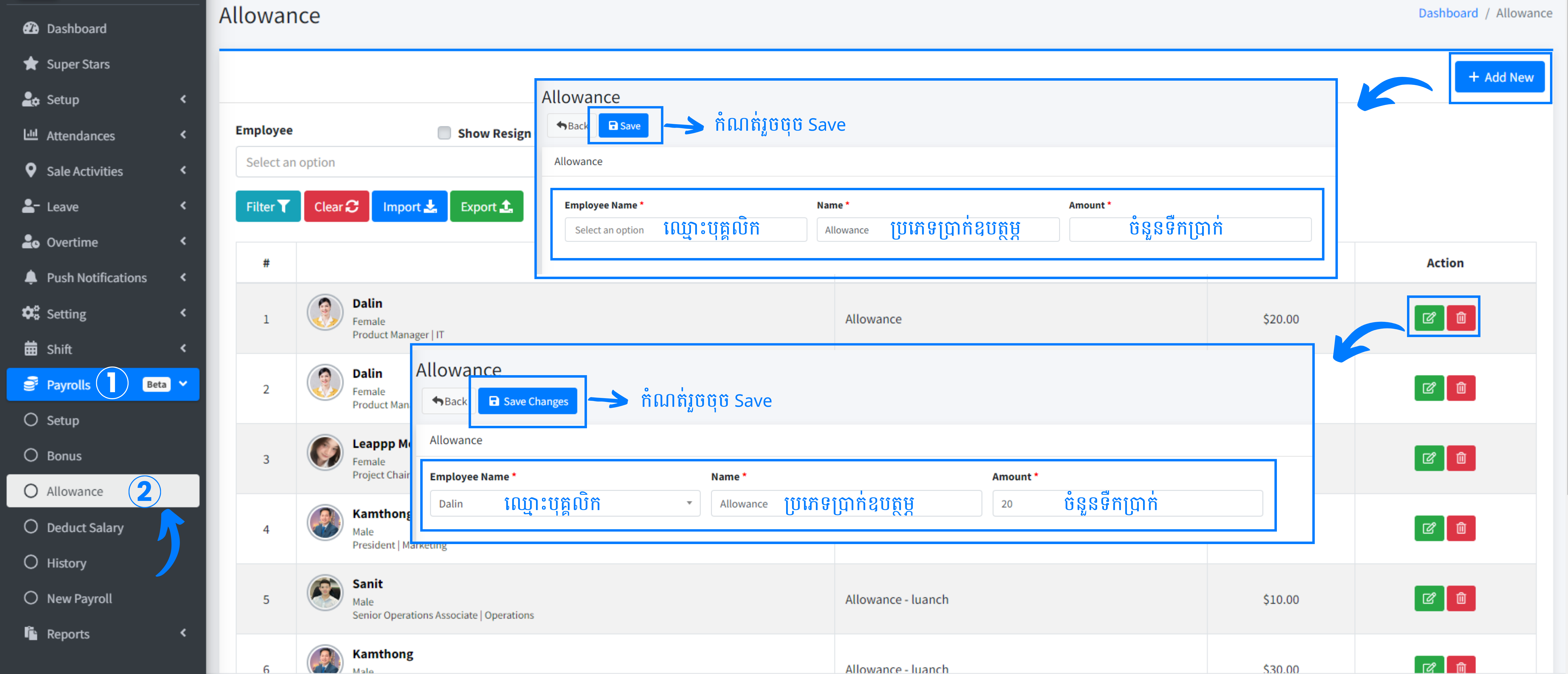Click the Name field in edit form
The image size is (1568, 674).
[x=846, y=504]
